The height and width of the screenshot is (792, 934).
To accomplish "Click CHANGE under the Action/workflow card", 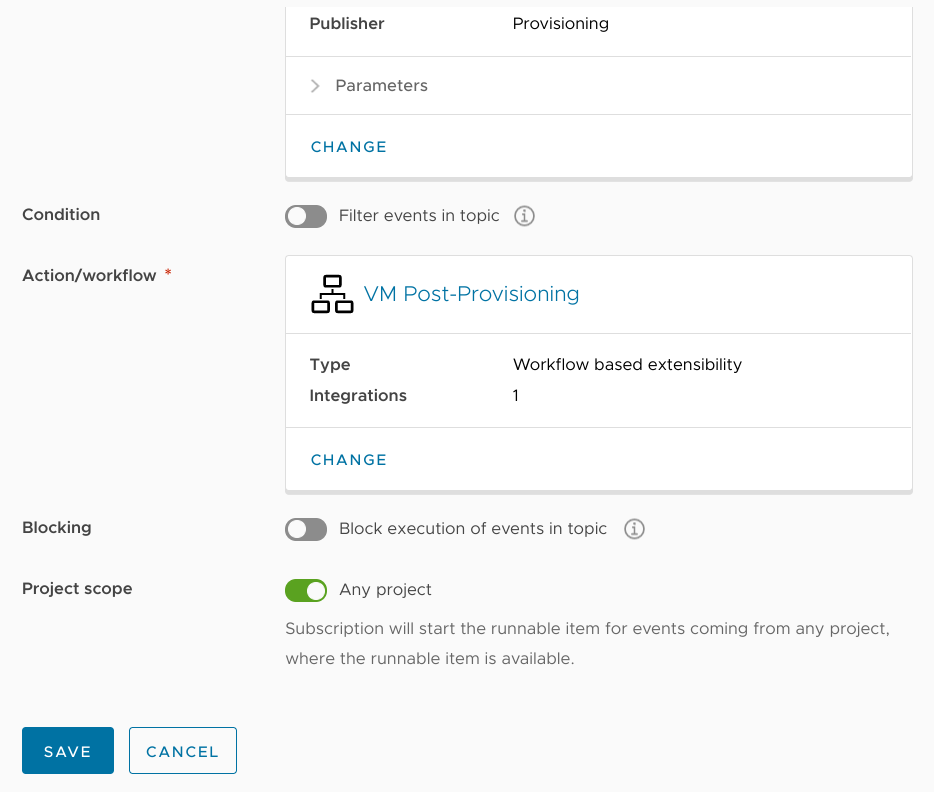I will pos(349,460).
